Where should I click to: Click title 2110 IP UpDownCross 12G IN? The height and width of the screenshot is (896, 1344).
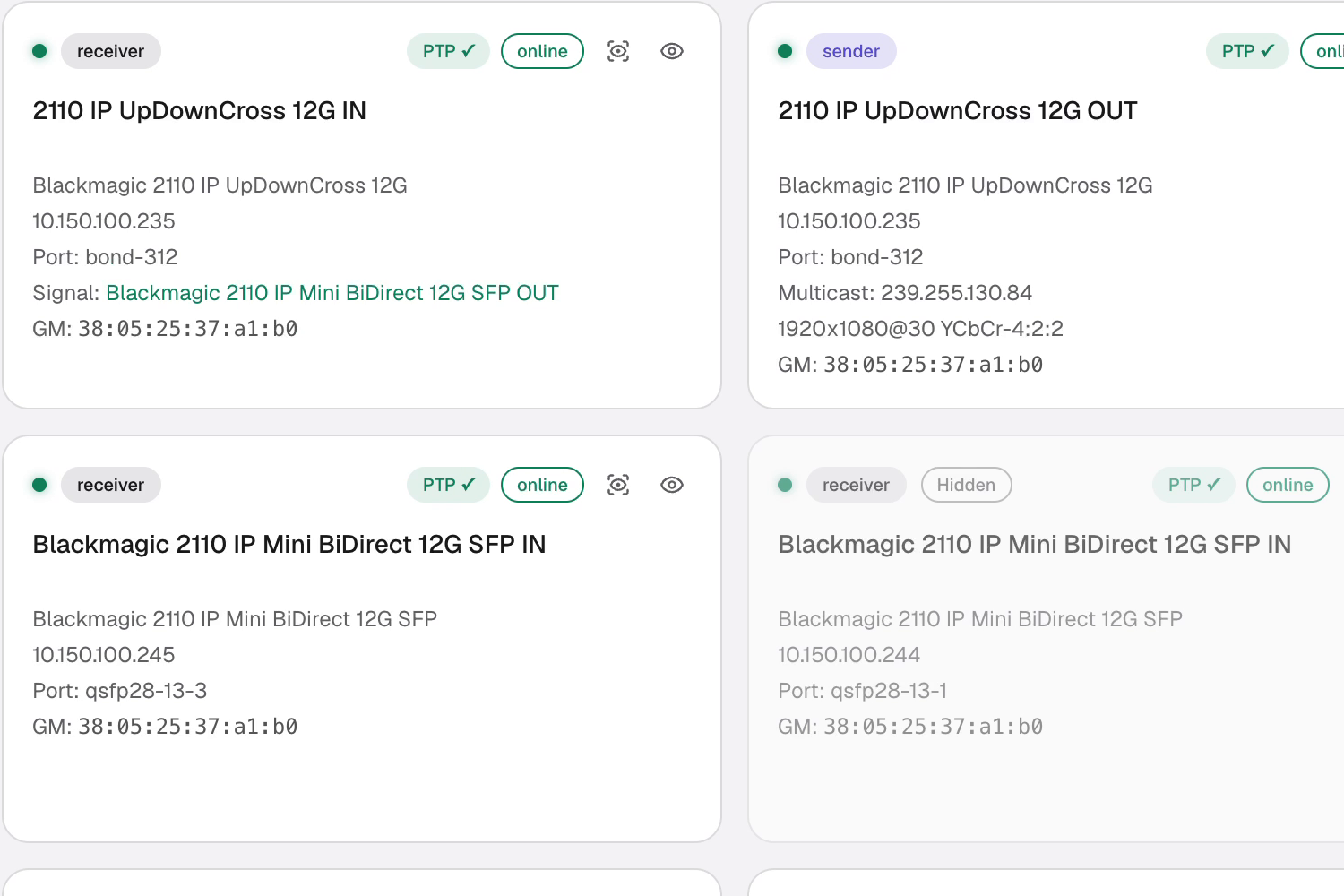pyautogui.click(x=200, y=110)
